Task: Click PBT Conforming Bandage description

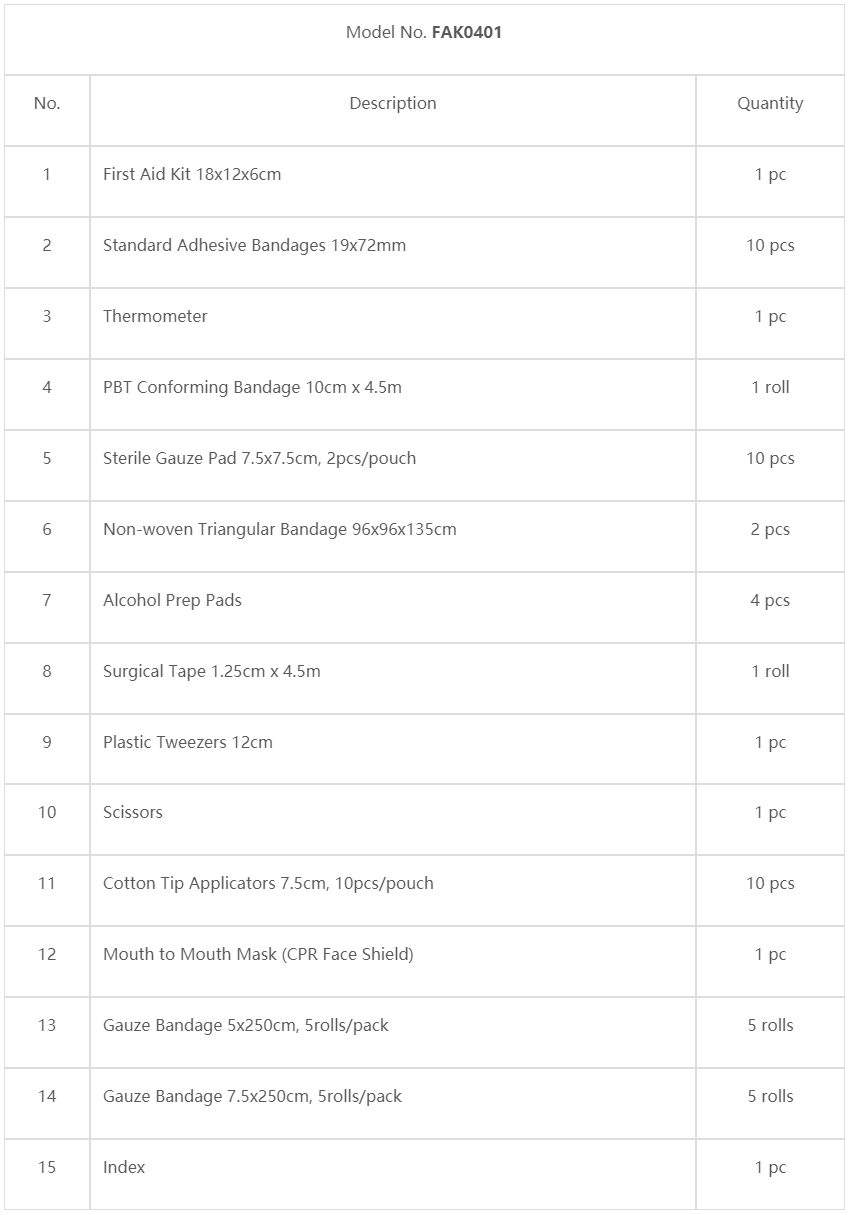Action: 252,387
